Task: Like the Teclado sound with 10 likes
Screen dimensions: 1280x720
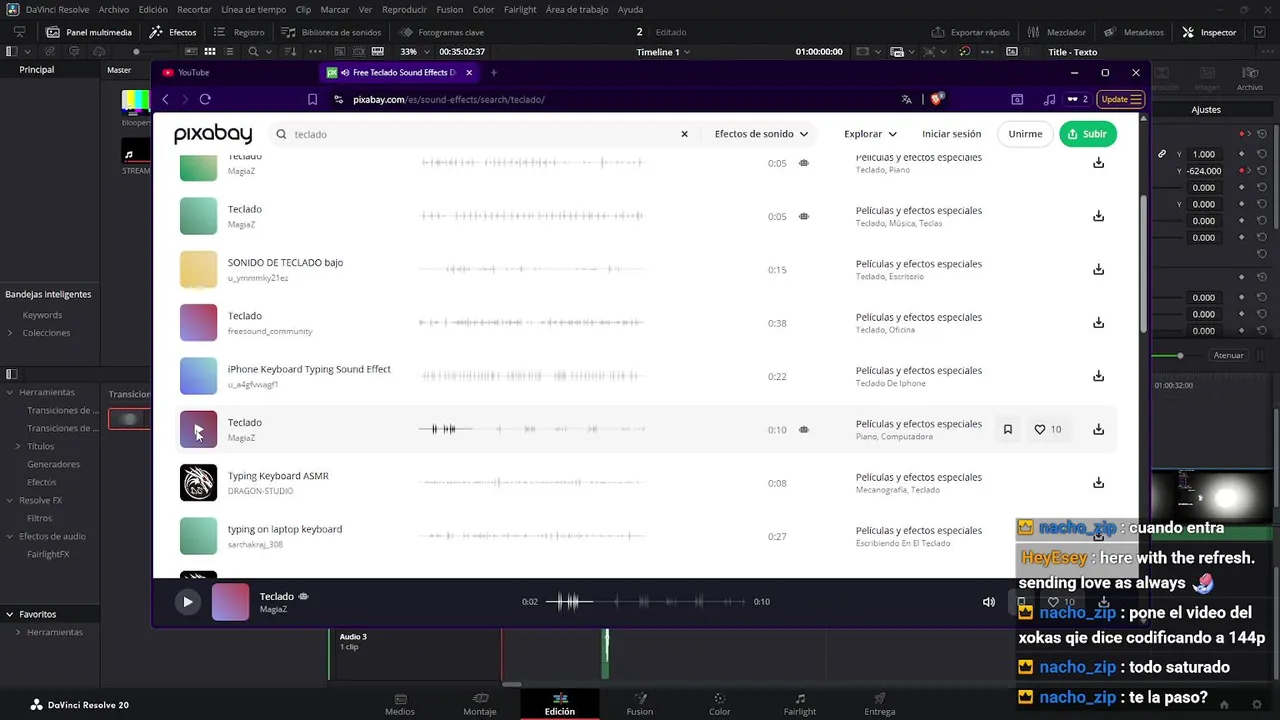Action: (1048, 429)
